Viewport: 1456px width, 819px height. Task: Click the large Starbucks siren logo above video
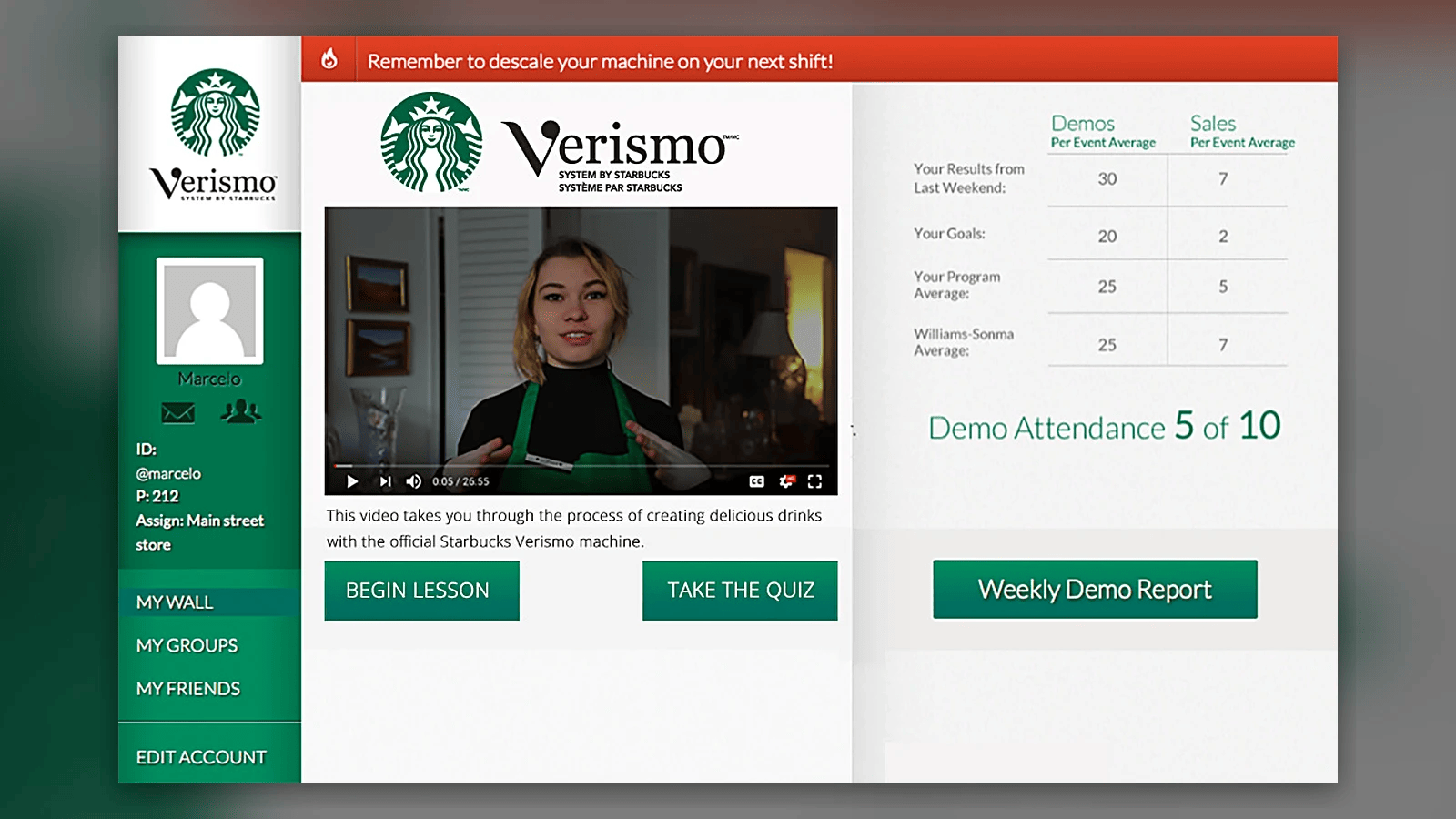coord(431,142)
